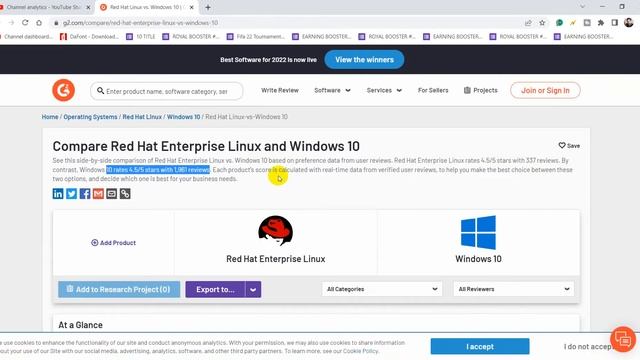Open the Export to dropdown arrow
The width and height of the screenshot is (640, 360).
(253, 289)
